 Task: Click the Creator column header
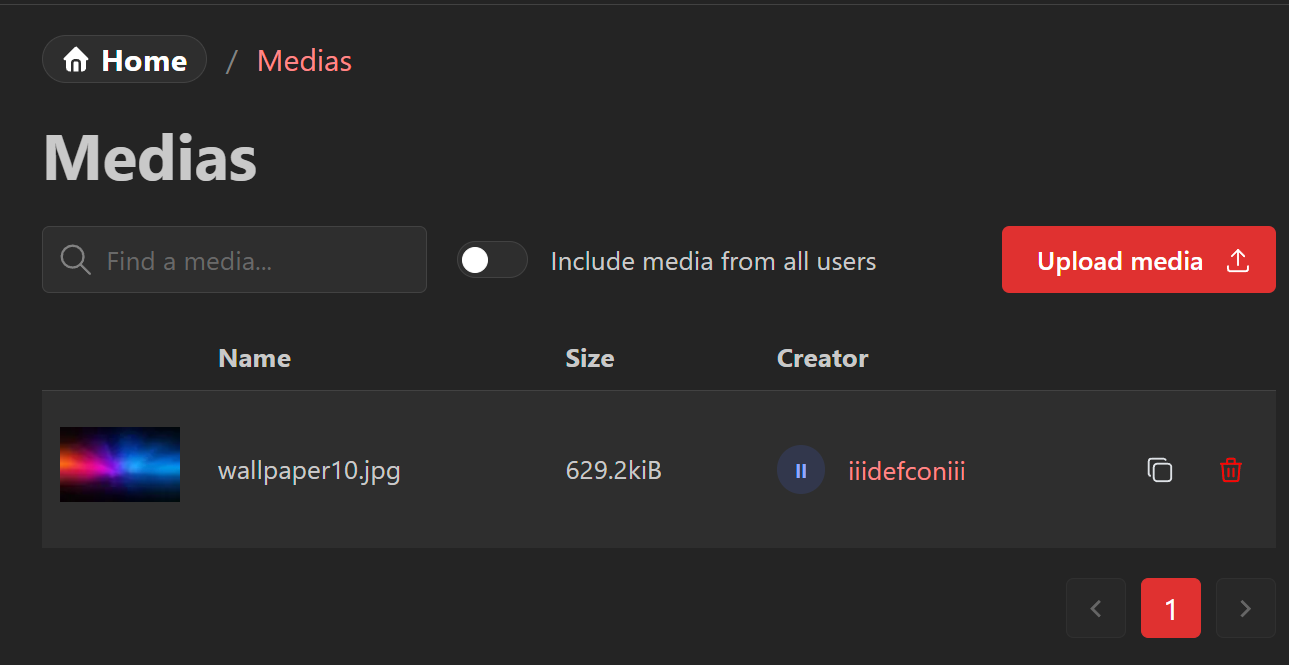point(822,358)
